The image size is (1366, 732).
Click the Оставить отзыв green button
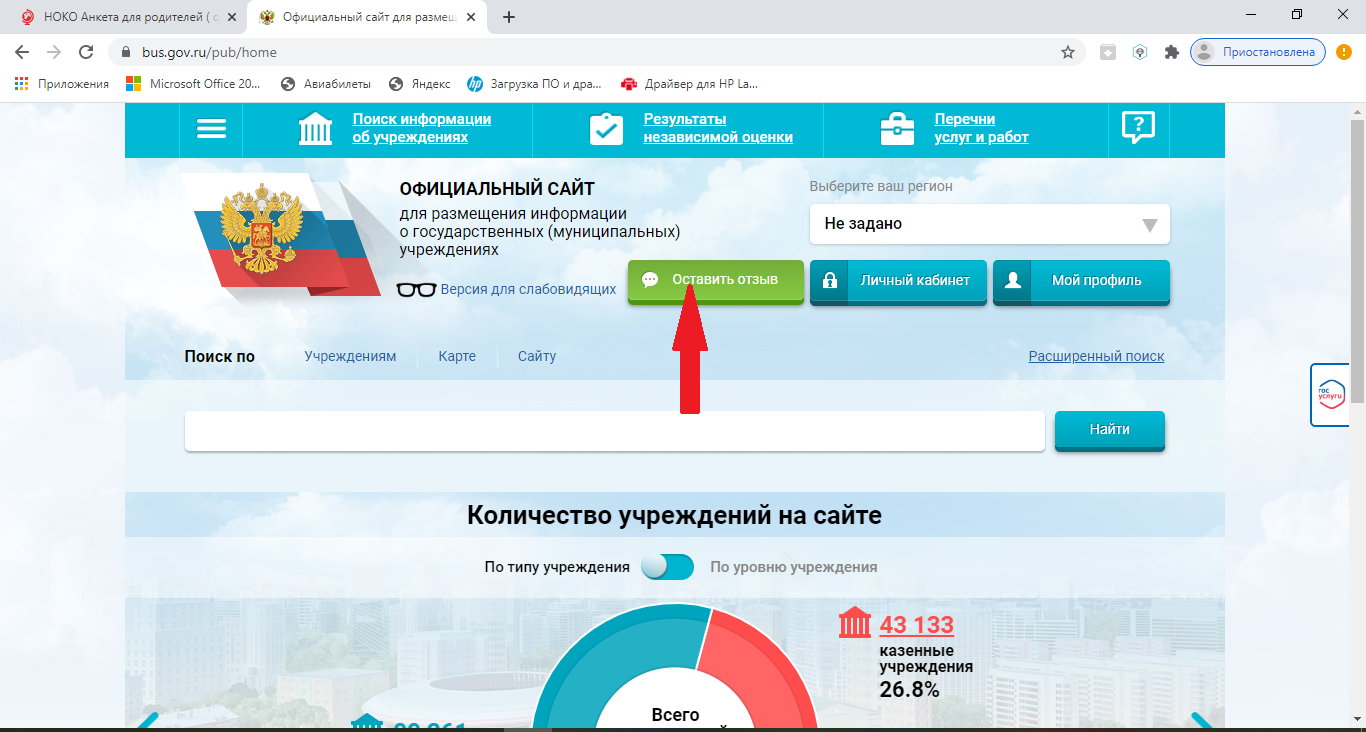(x=716, y=281)
